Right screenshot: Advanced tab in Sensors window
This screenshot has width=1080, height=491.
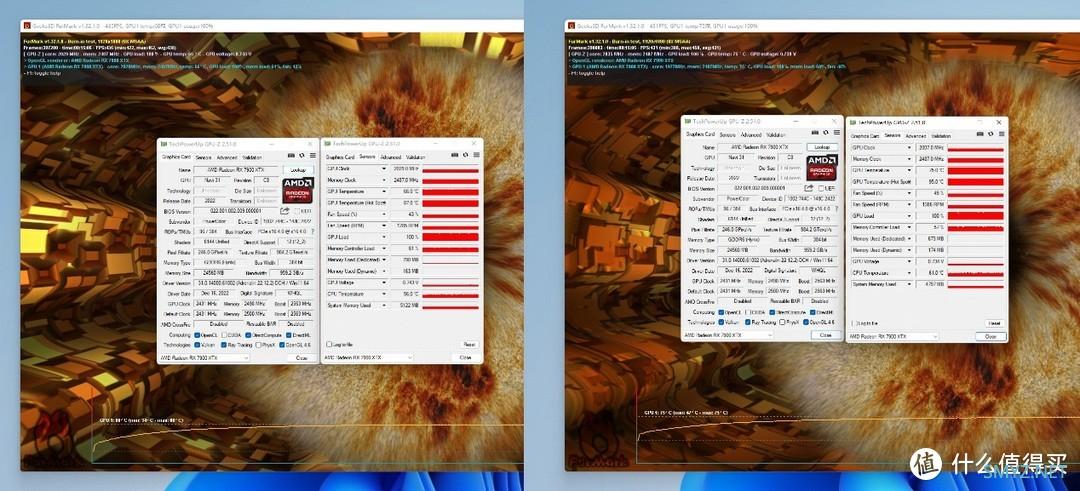[x=915, y=136]
